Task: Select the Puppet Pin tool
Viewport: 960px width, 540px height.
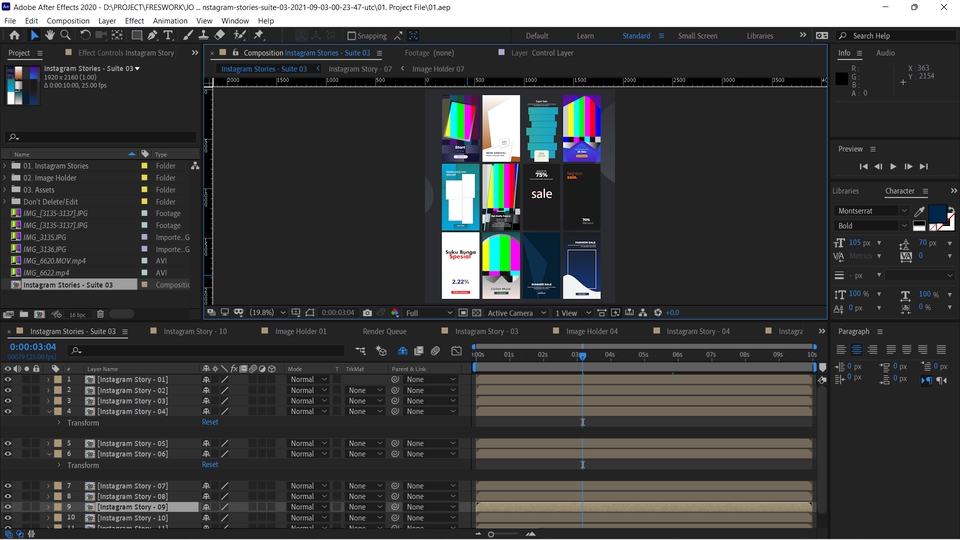Action: click(x=260, y=35)
